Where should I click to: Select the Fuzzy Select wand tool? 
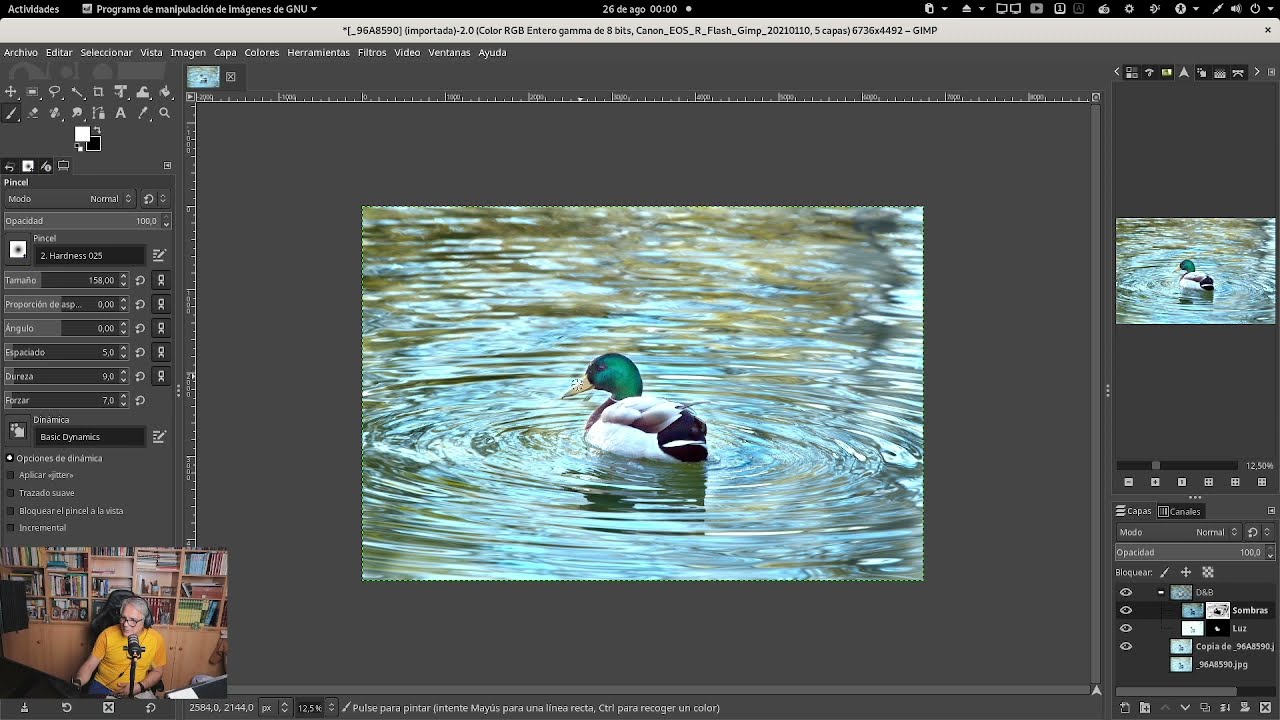[77, 92]
